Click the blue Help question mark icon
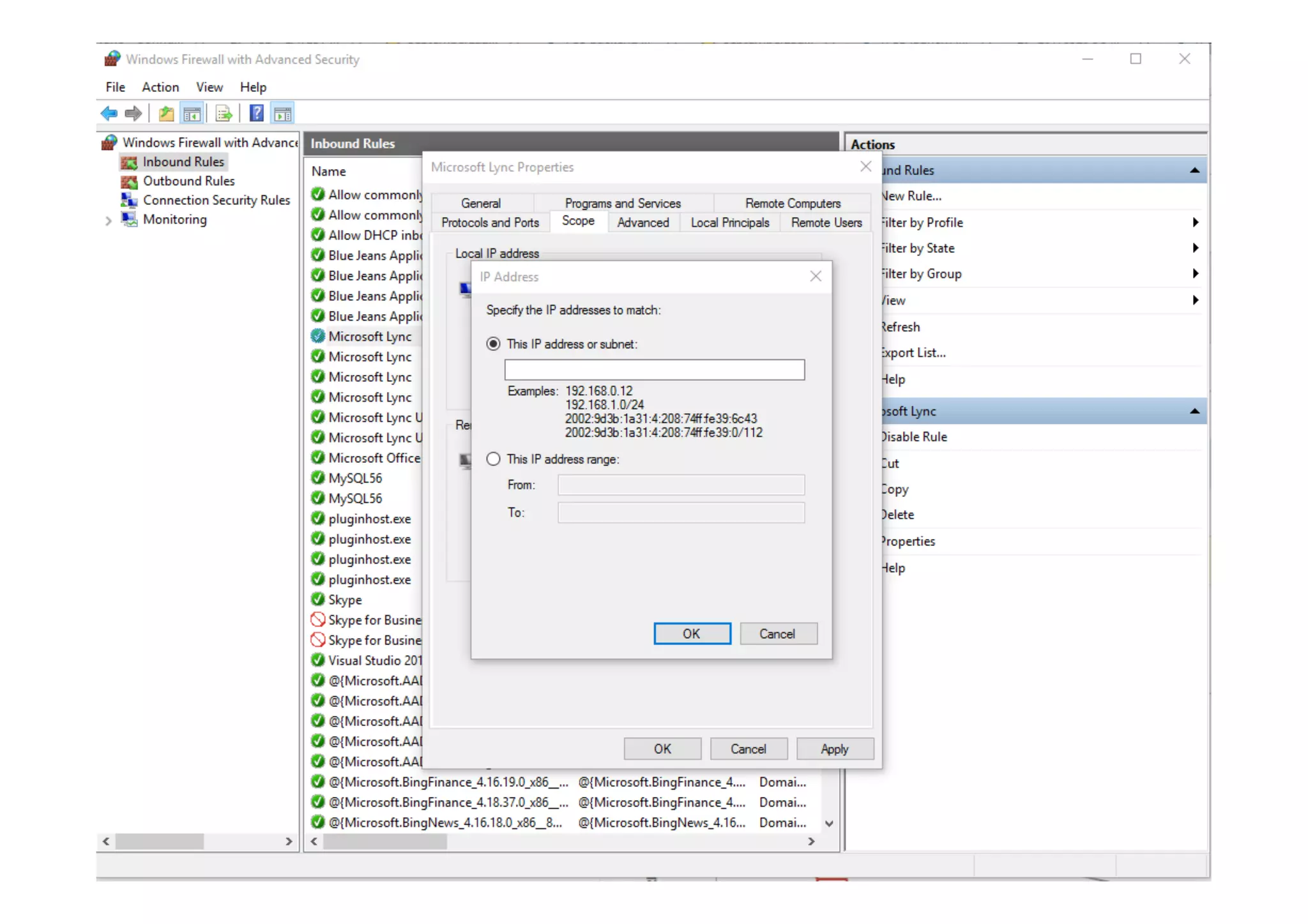1308x924 pixels. [x=256, y=114]
